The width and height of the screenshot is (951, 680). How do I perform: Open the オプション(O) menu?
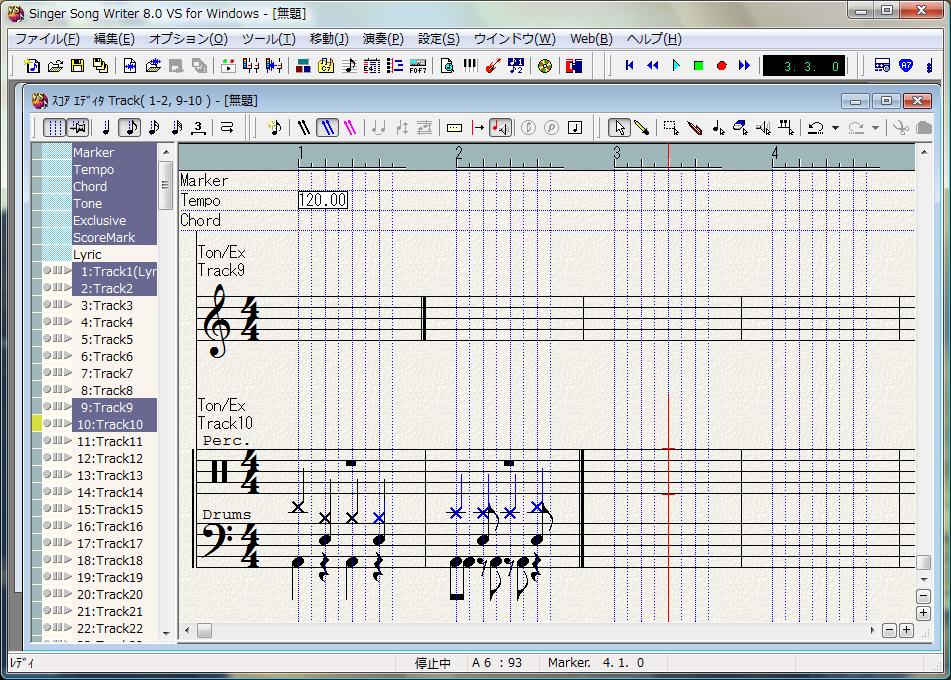click(188, 39)
